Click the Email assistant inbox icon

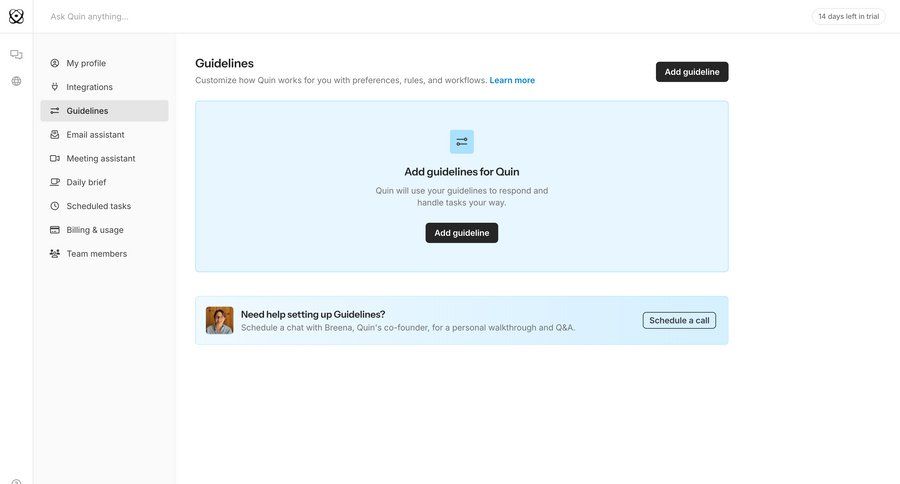pos(55,134)
